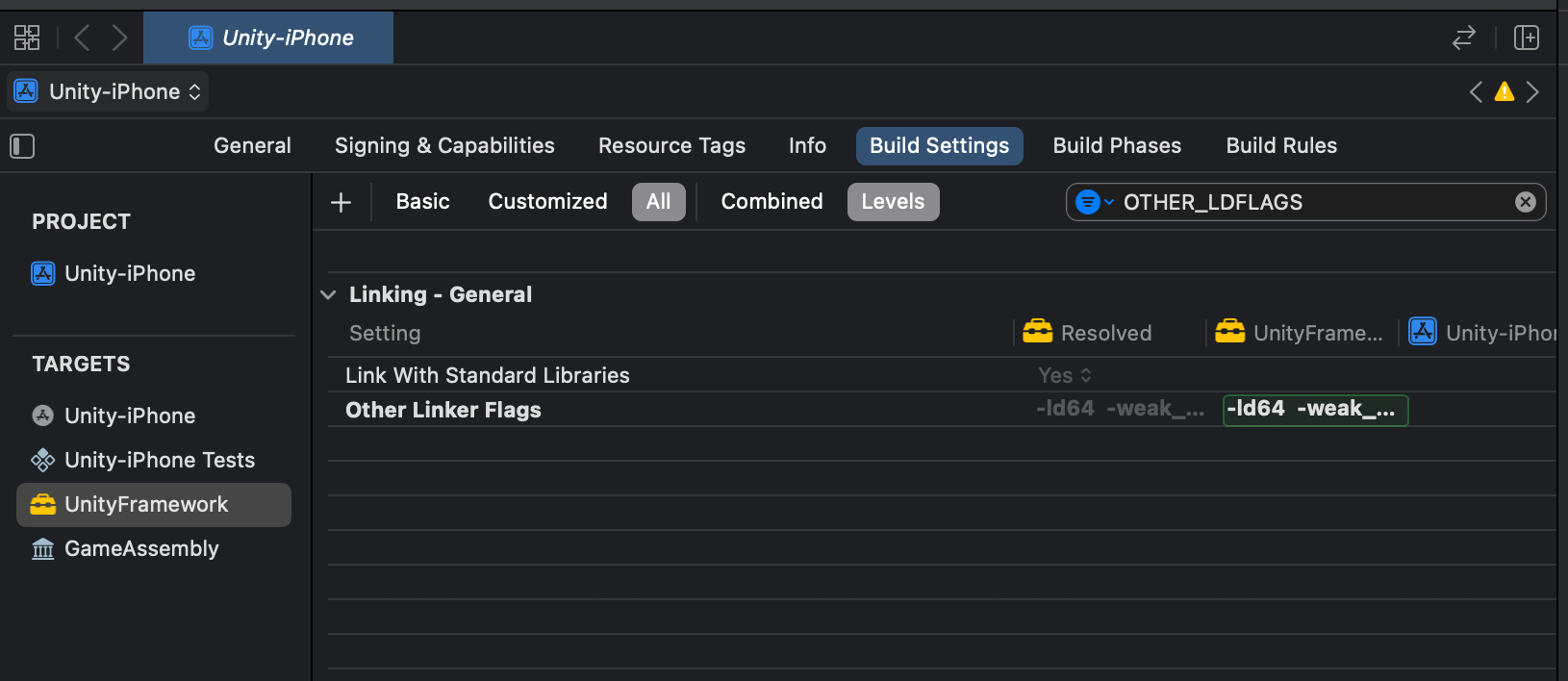Open the related items grid menu
Viewport: 1568px width, 681px height.
click(x=27, y=38)
